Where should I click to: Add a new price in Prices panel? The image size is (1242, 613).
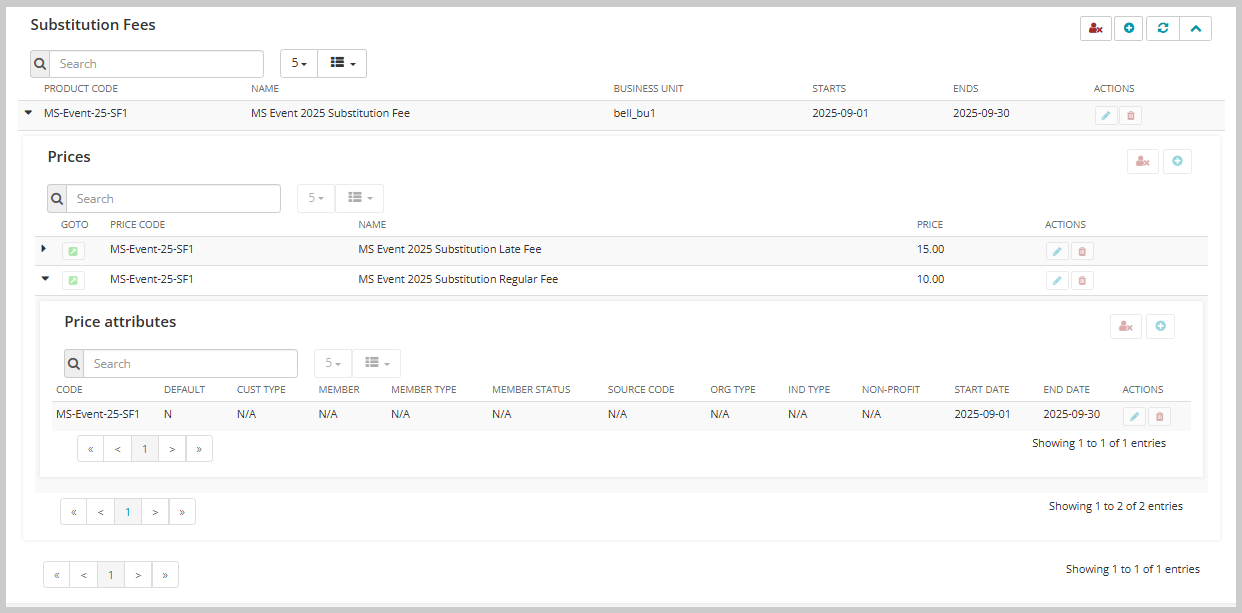[x=1177, y=161]
